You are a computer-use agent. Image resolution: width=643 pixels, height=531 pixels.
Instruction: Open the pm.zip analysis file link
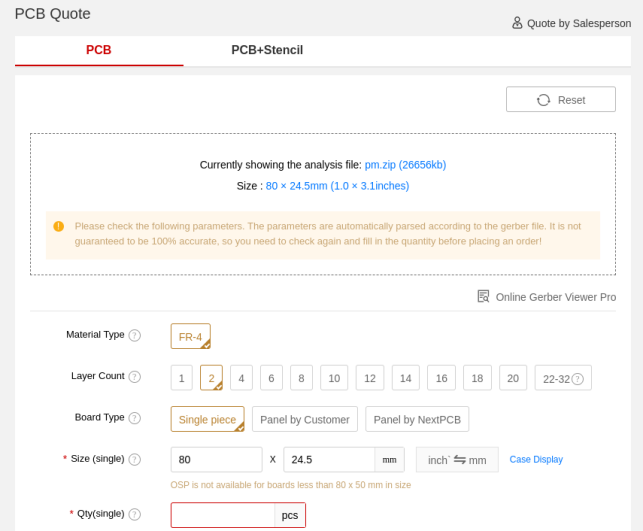click(x=405, y=165)
